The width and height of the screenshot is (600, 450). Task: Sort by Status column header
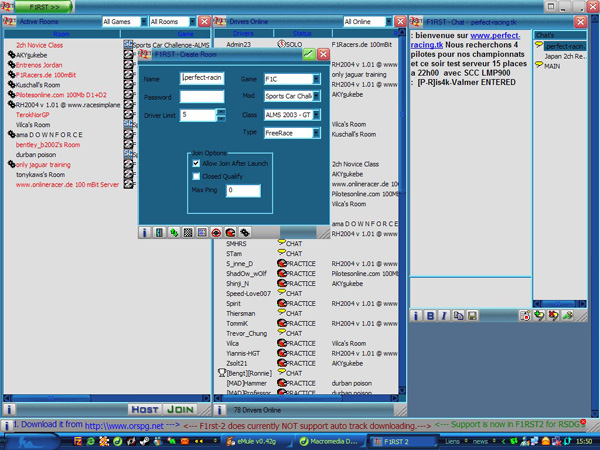[302, 34]
